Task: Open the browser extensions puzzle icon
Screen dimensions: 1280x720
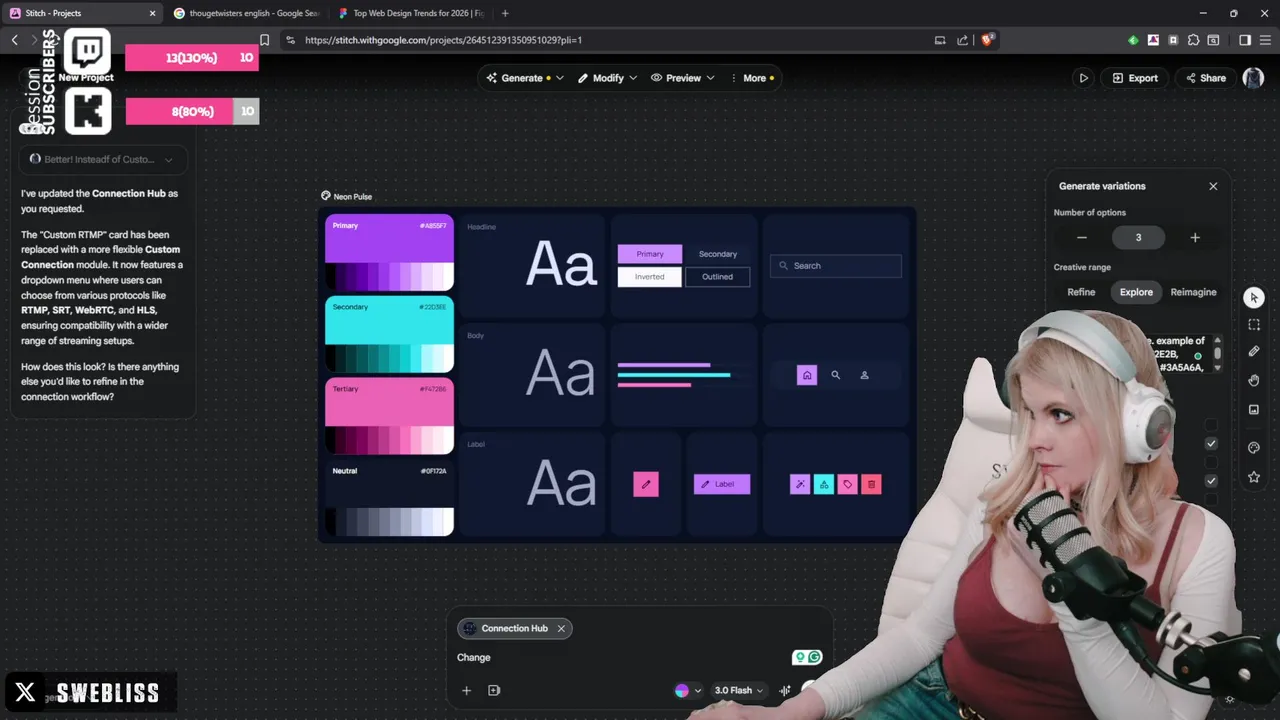Action: [x=1193, y=40]
